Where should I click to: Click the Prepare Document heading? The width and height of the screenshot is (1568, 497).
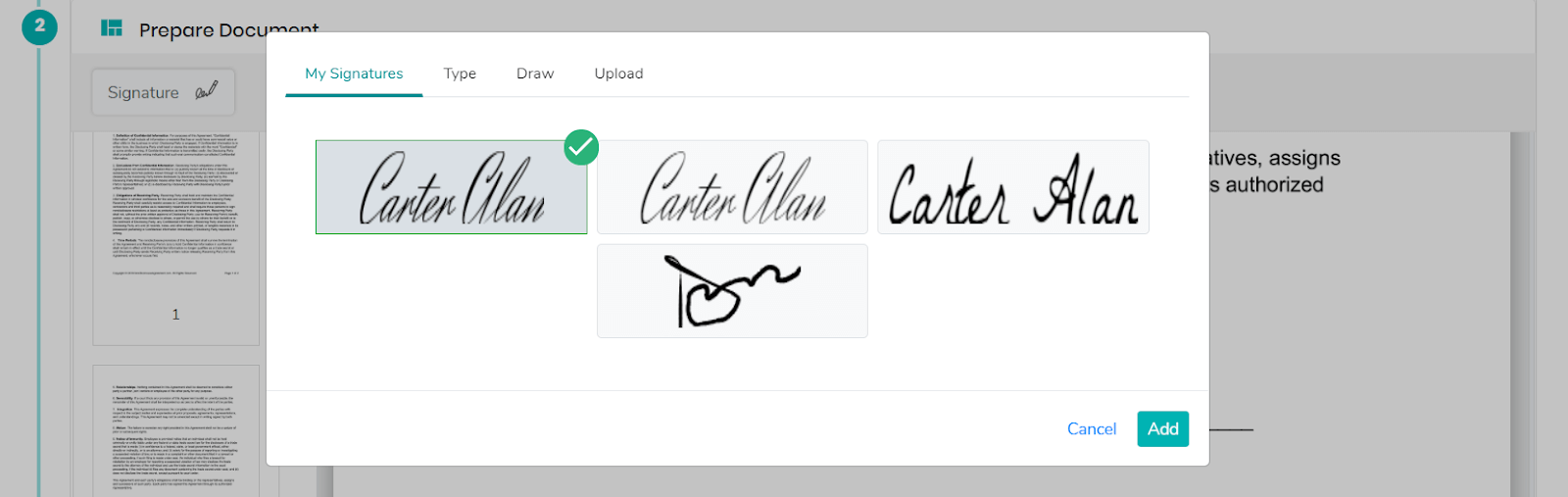pos(229,30)
